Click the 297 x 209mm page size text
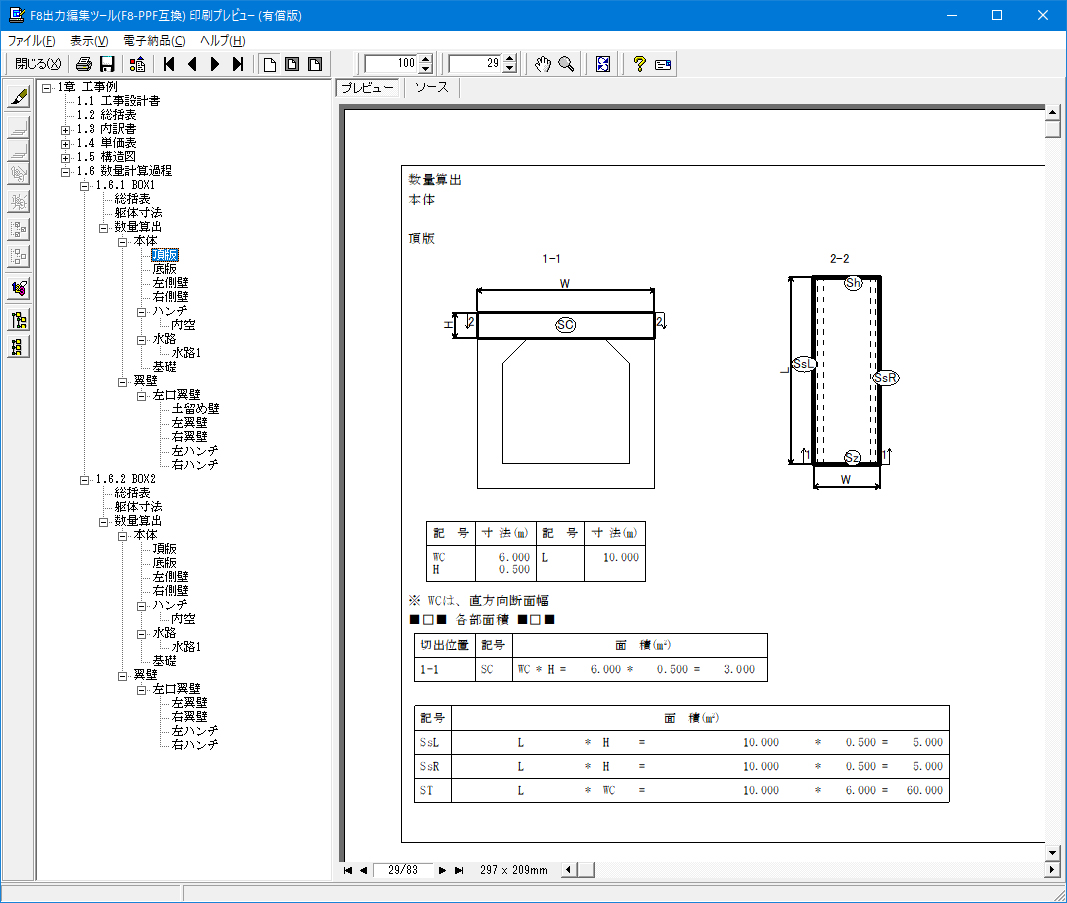This screenshot has width=1067, height=903. pos(514,870)
